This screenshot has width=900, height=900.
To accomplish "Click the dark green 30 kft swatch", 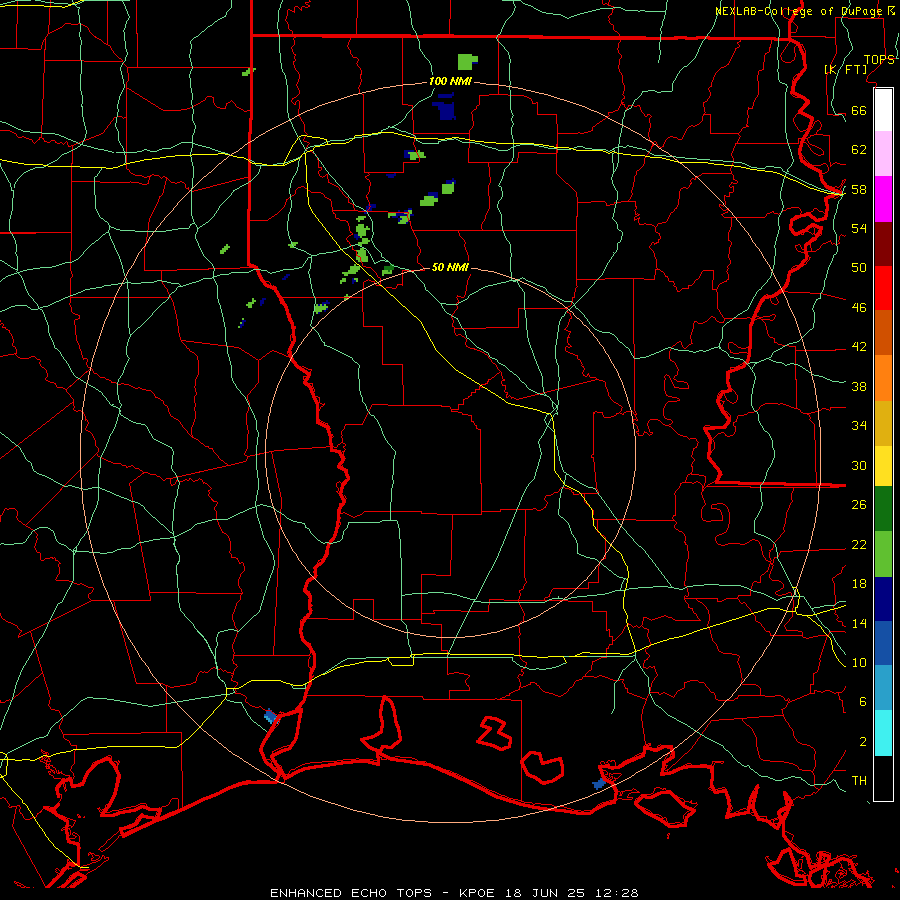I will [883, 509].
